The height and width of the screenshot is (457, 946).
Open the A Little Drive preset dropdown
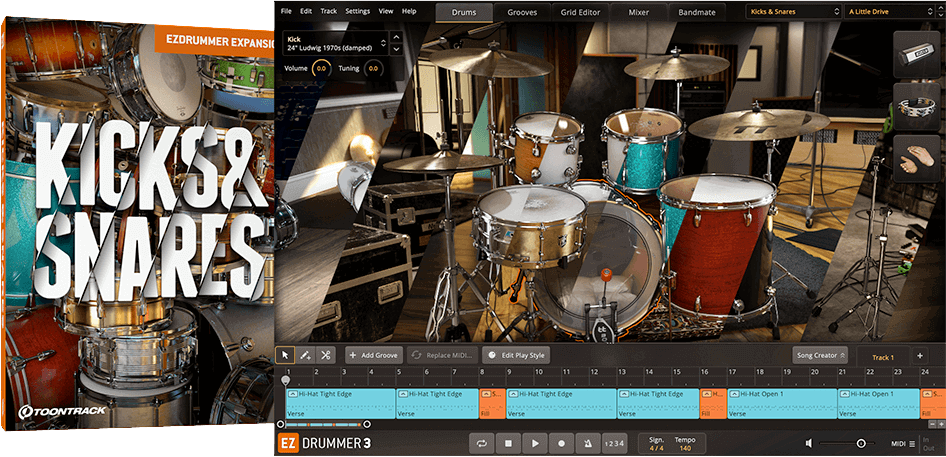(x=887, y=12)
